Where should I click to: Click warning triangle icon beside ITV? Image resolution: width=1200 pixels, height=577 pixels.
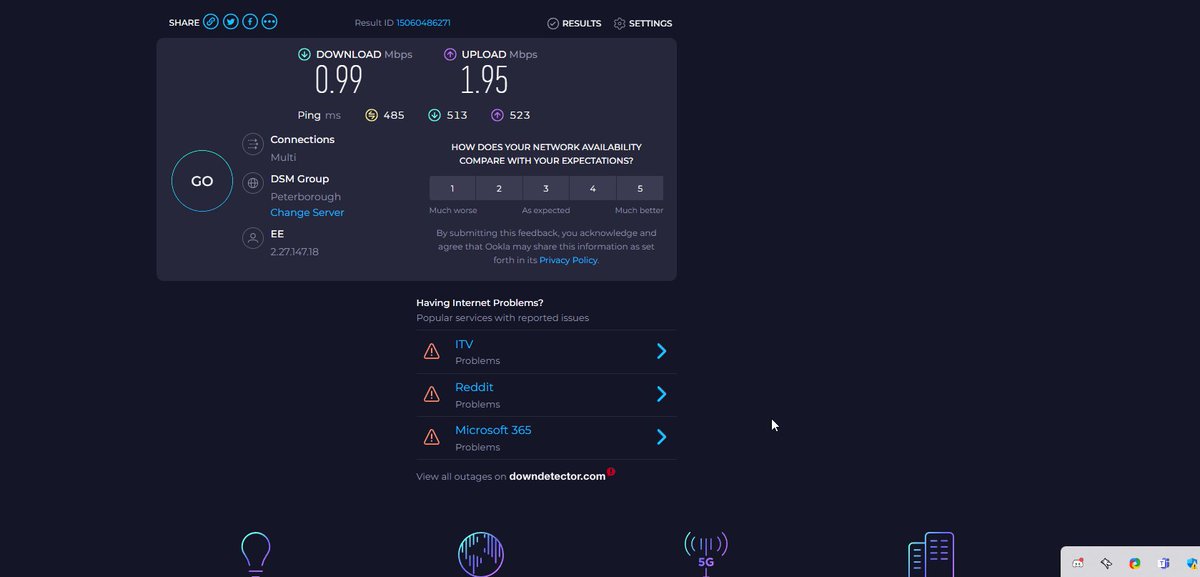[x=432, y=351]
